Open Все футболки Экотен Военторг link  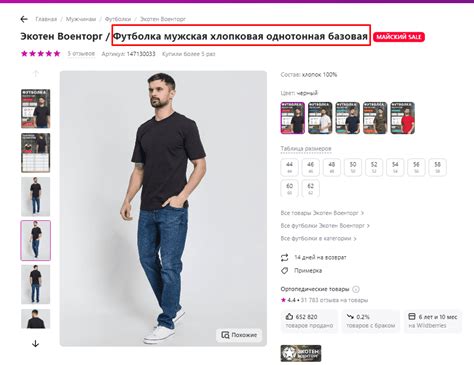325,226
